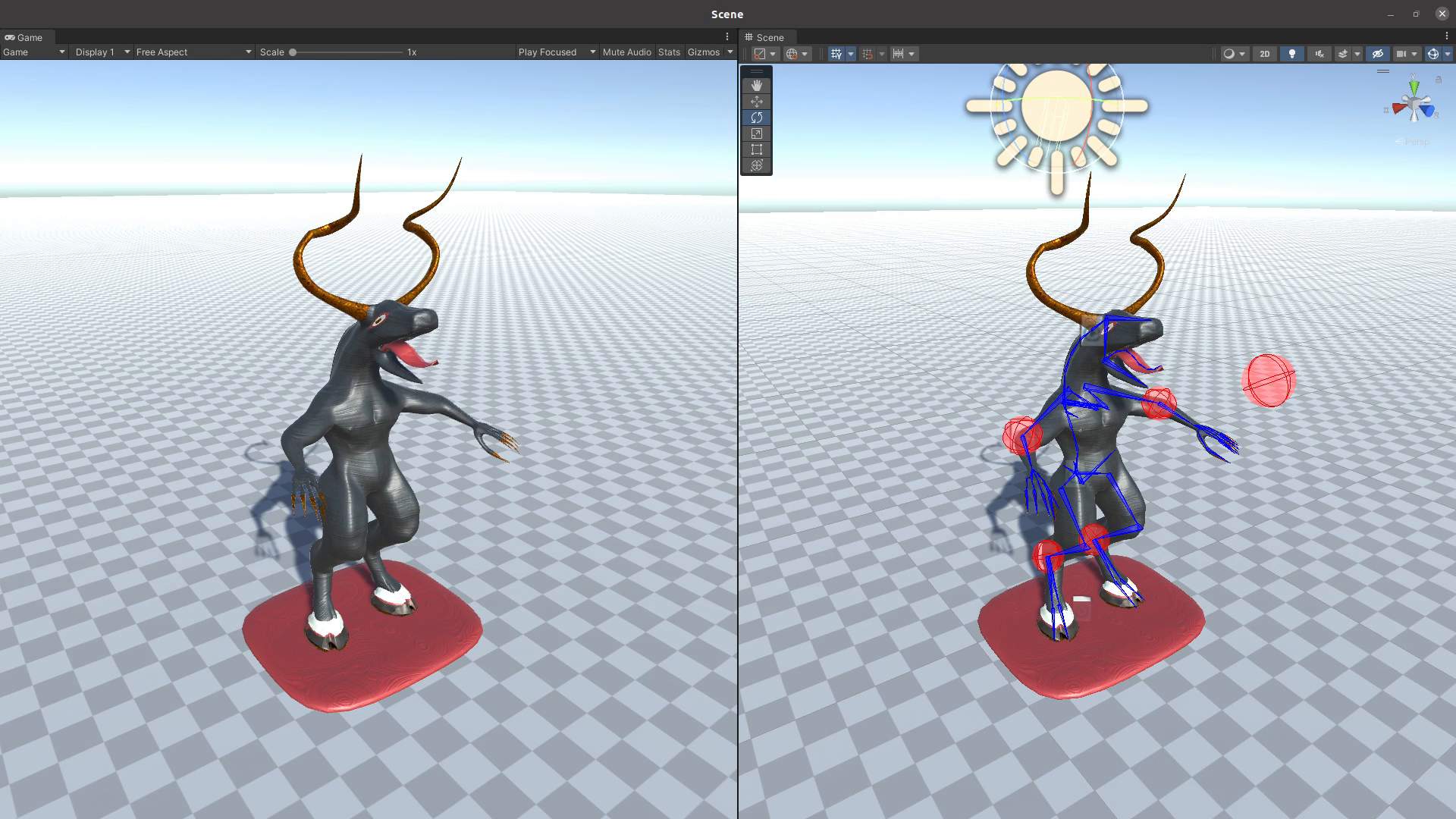Toggle the Stats overlay button
The width and height of the screenshot is (1456, 819).
tap(669, 52)
